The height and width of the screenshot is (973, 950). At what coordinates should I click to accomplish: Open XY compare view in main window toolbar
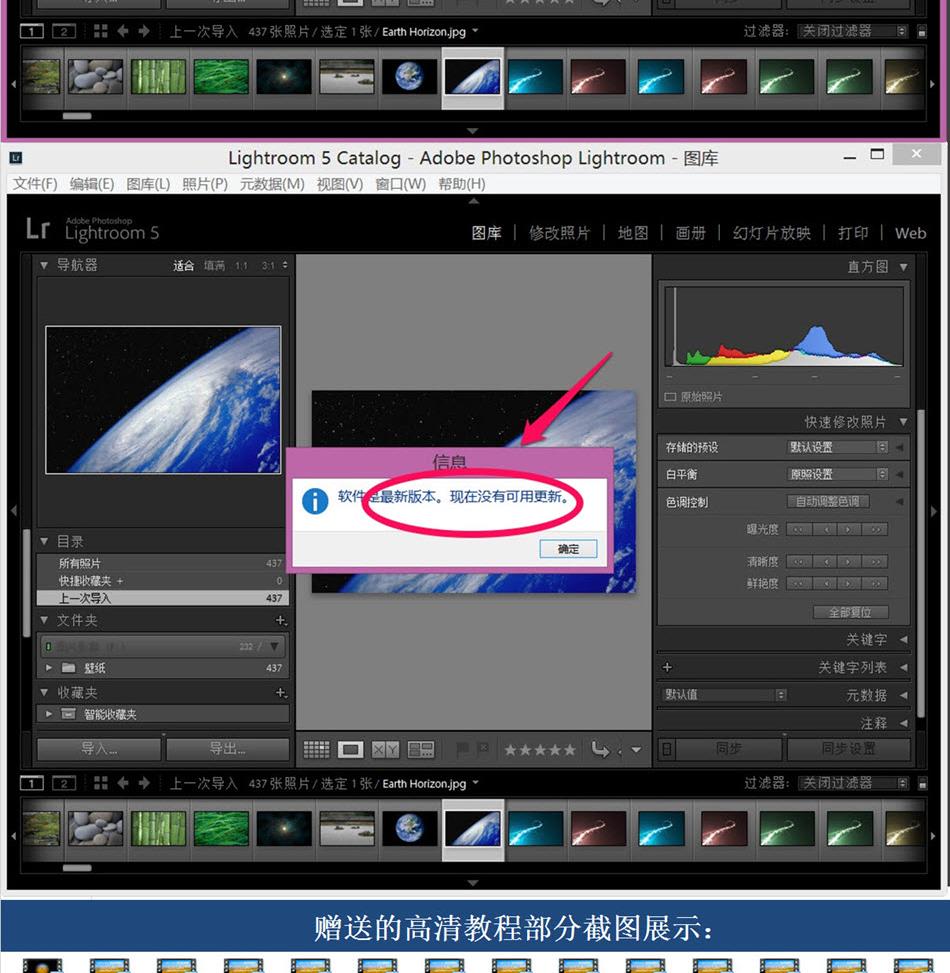coord(385,750)
